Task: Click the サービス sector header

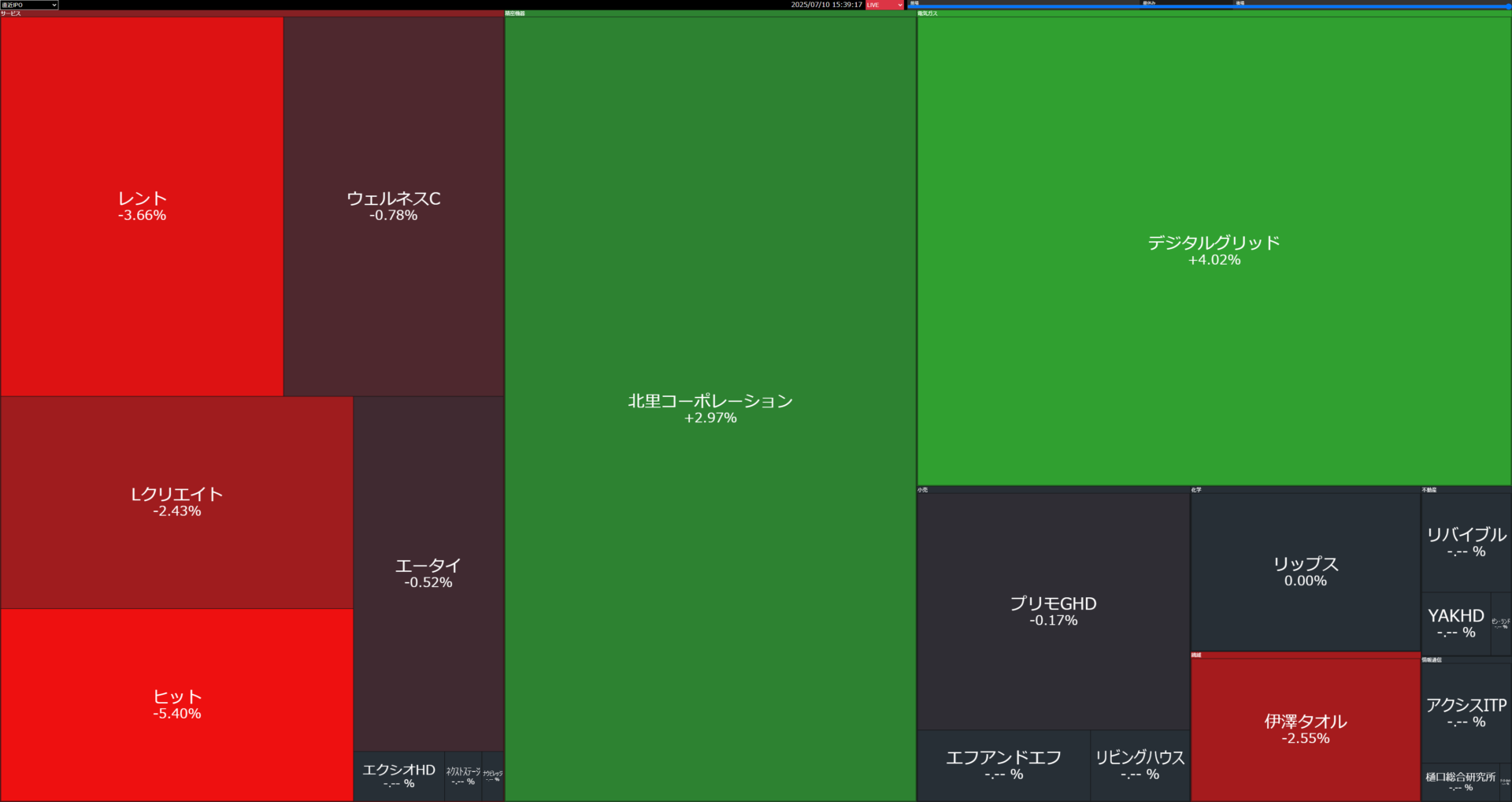Action: click(x=252, y=13)
